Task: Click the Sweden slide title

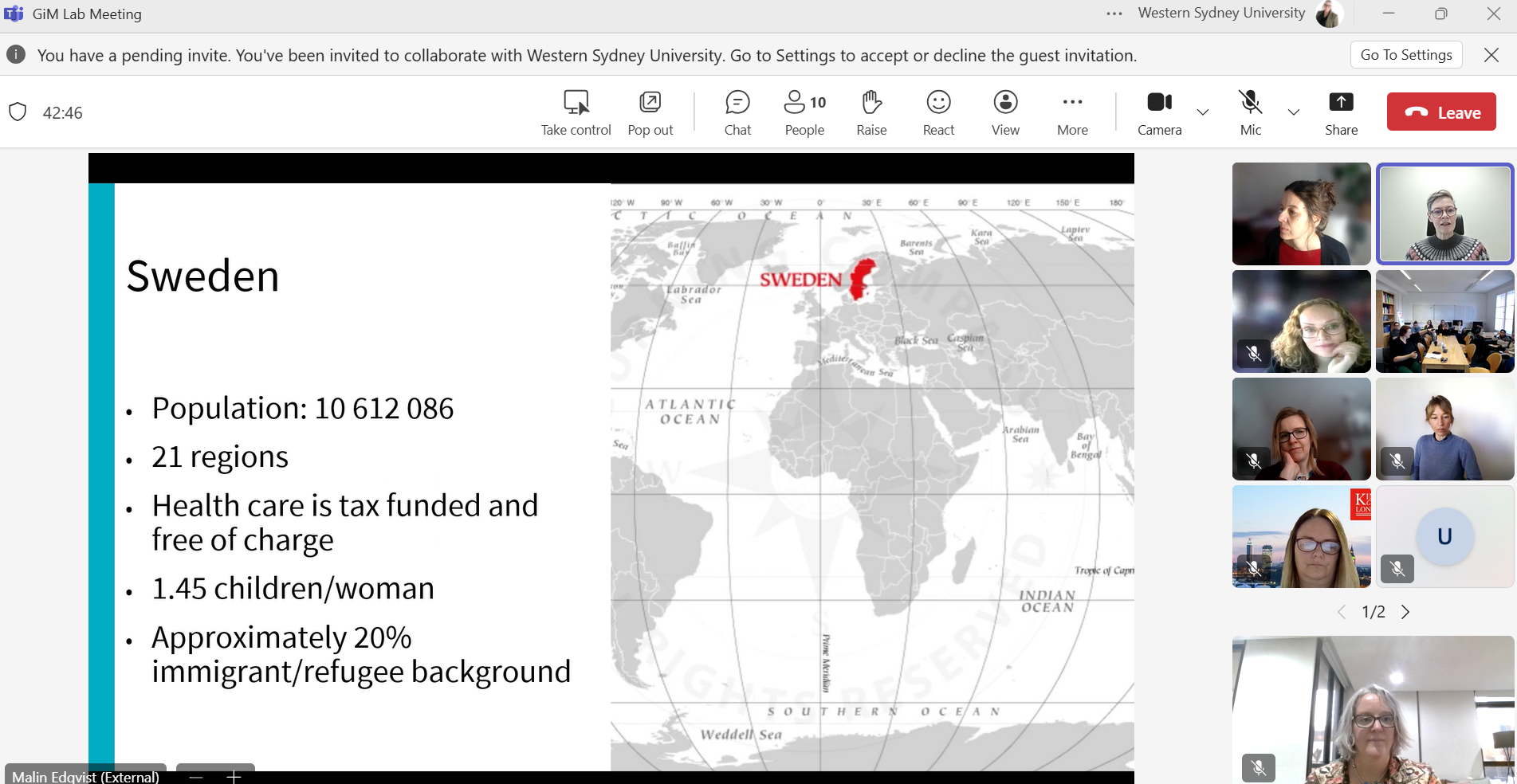Action: coord(202,276)
